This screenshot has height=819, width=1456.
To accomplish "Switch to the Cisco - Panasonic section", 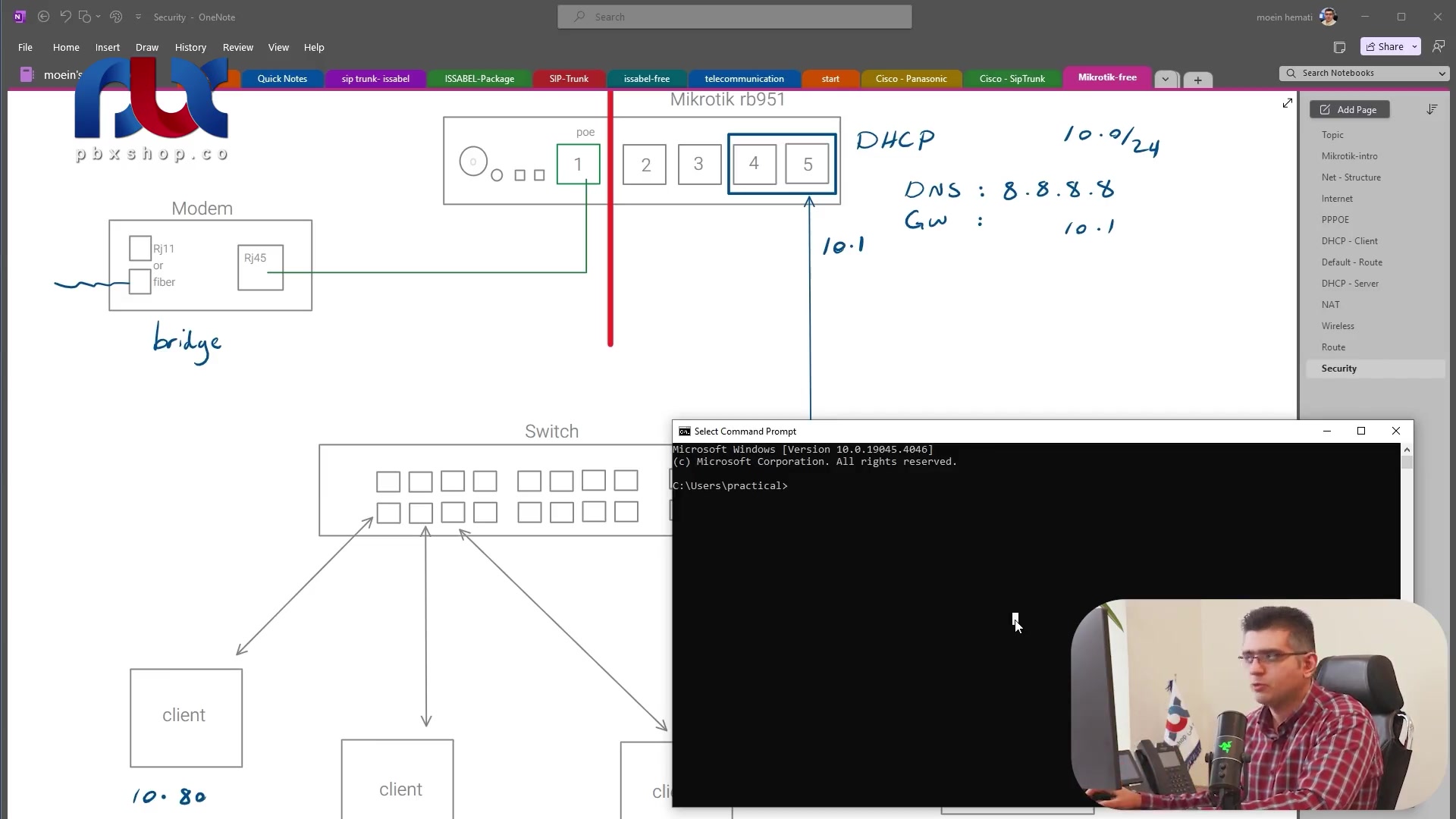I will [910, 79].
